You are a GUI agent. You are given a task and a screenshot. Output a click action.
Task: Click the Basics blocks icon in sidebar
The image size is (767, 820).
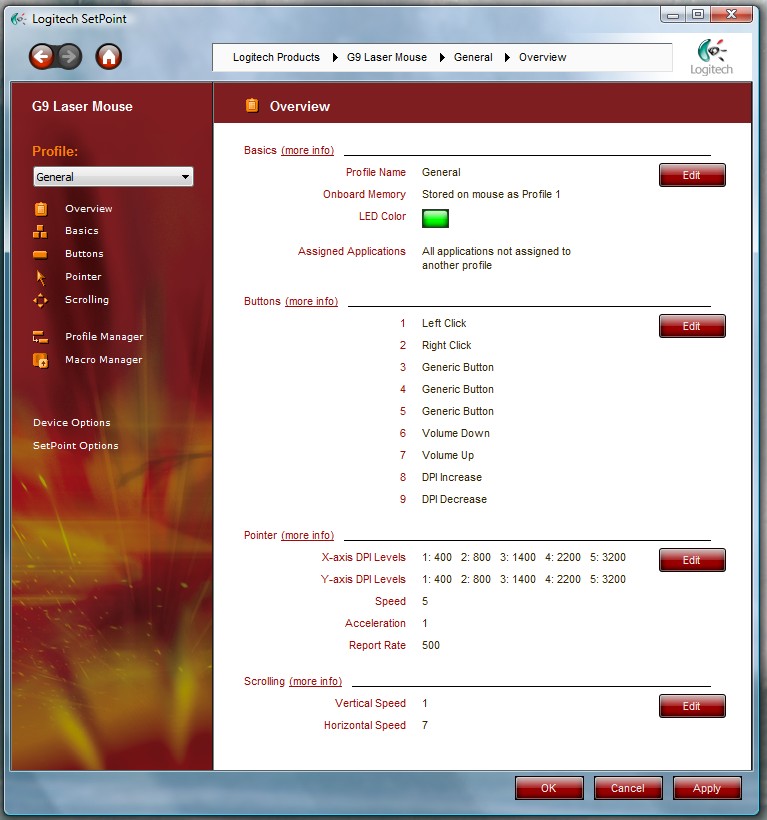pyautogui.click(x=40, y=231)
